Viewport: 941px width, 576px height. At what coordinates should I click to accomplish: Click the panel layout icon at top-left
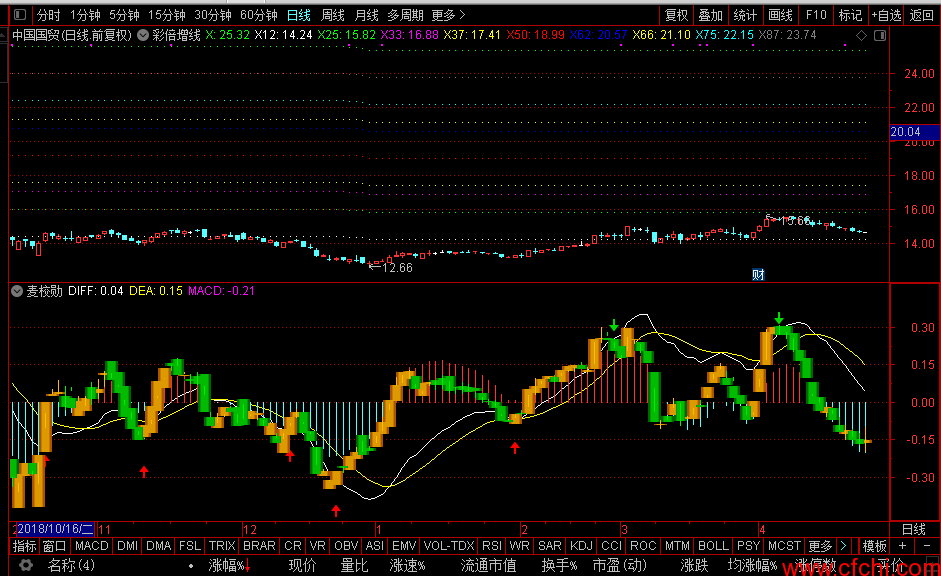(20, 14)
